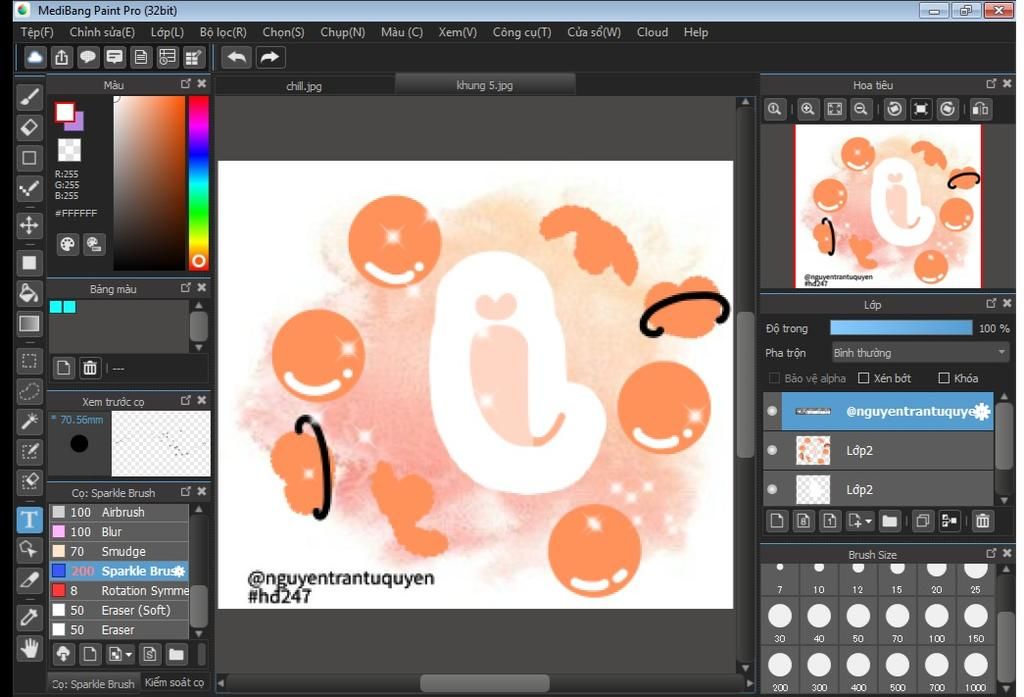Viewport: 1024px width, 697px height.
Task: Select the rectangular Select tool
Action: 29,361
